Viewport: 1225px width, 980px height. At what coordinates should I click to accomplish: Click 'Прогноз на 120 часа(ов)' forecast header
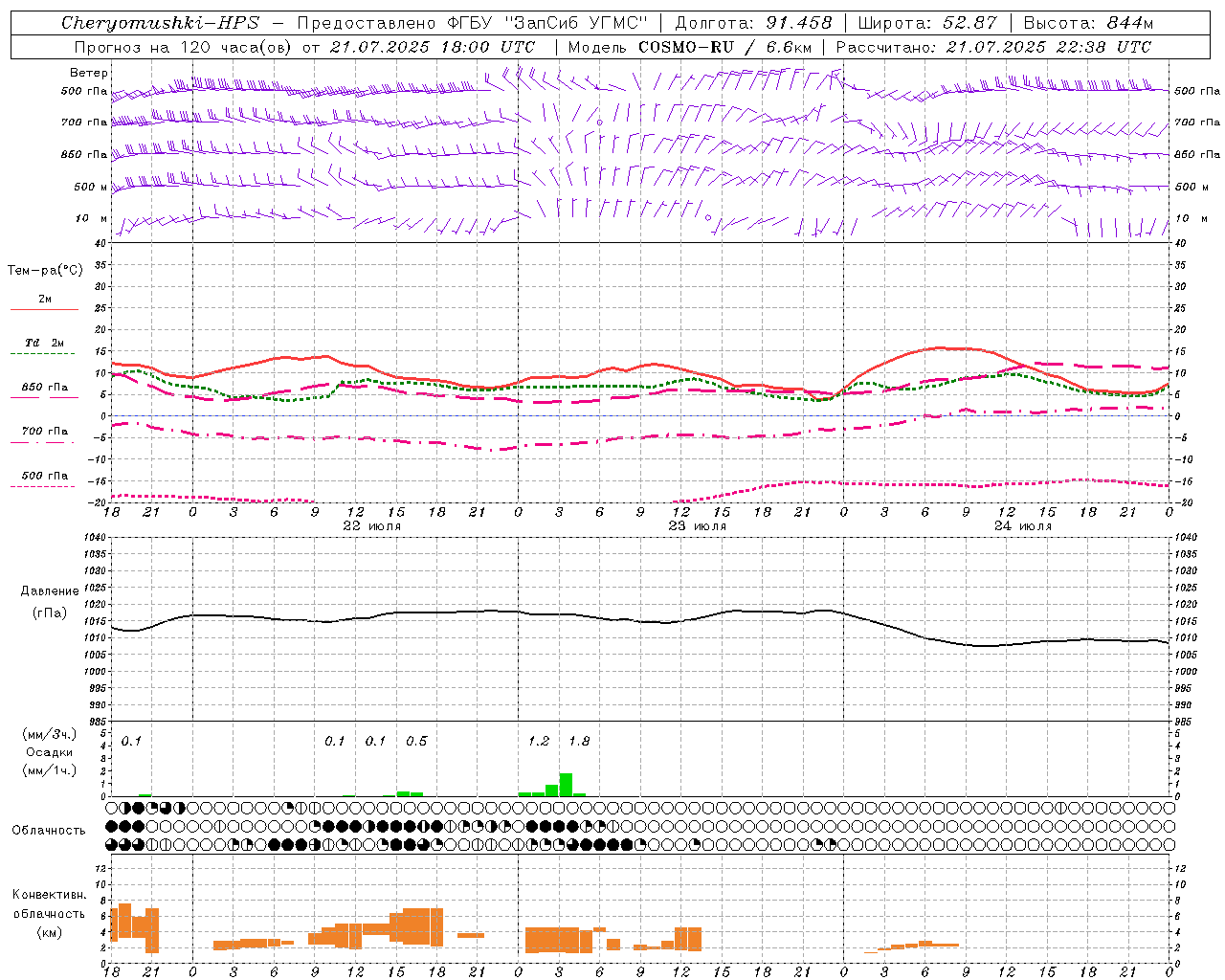point(184,47)
